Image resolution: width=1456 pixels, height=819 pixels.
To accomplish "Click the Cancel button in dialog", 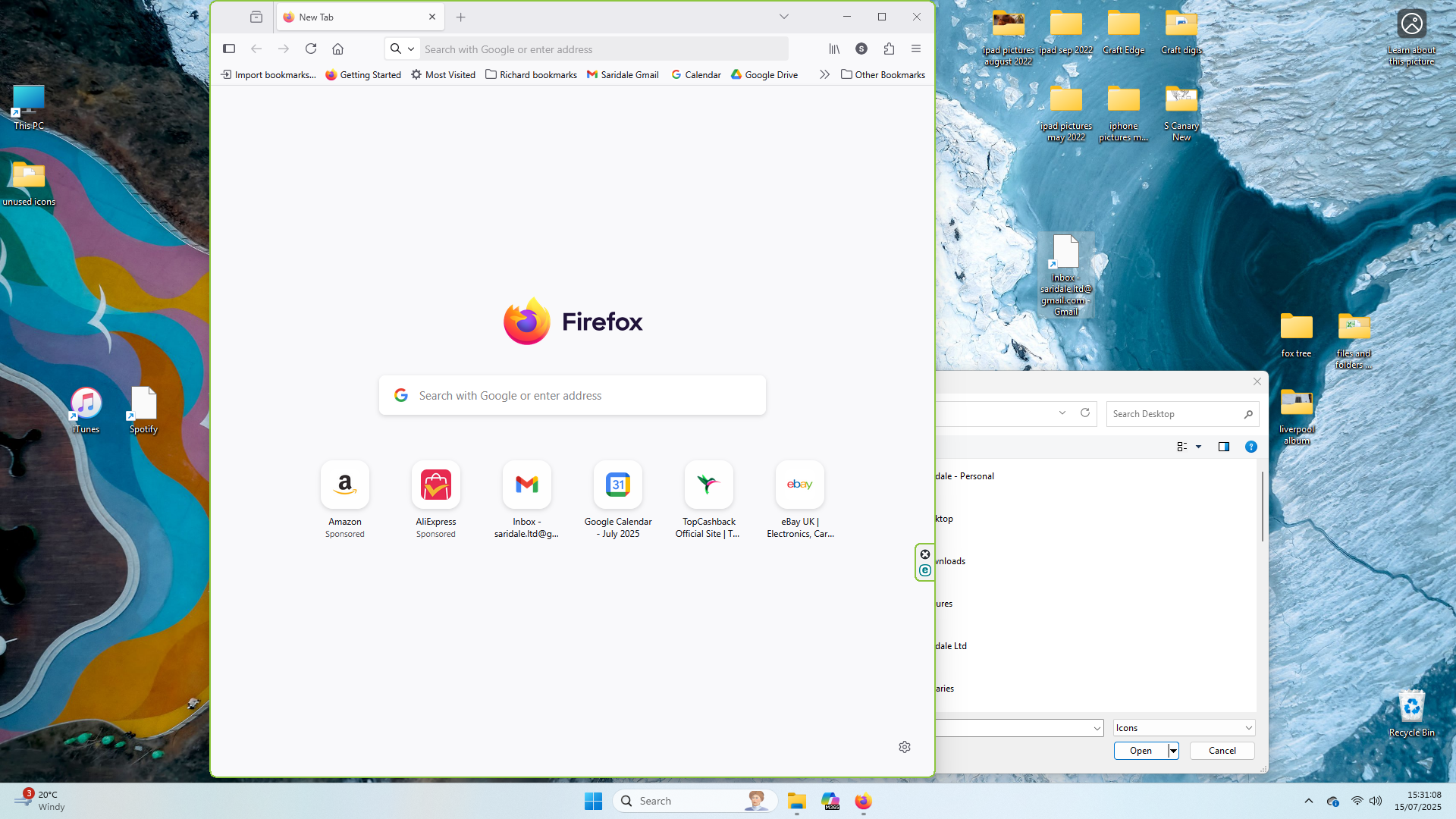I will click(x=1222, y=751).
